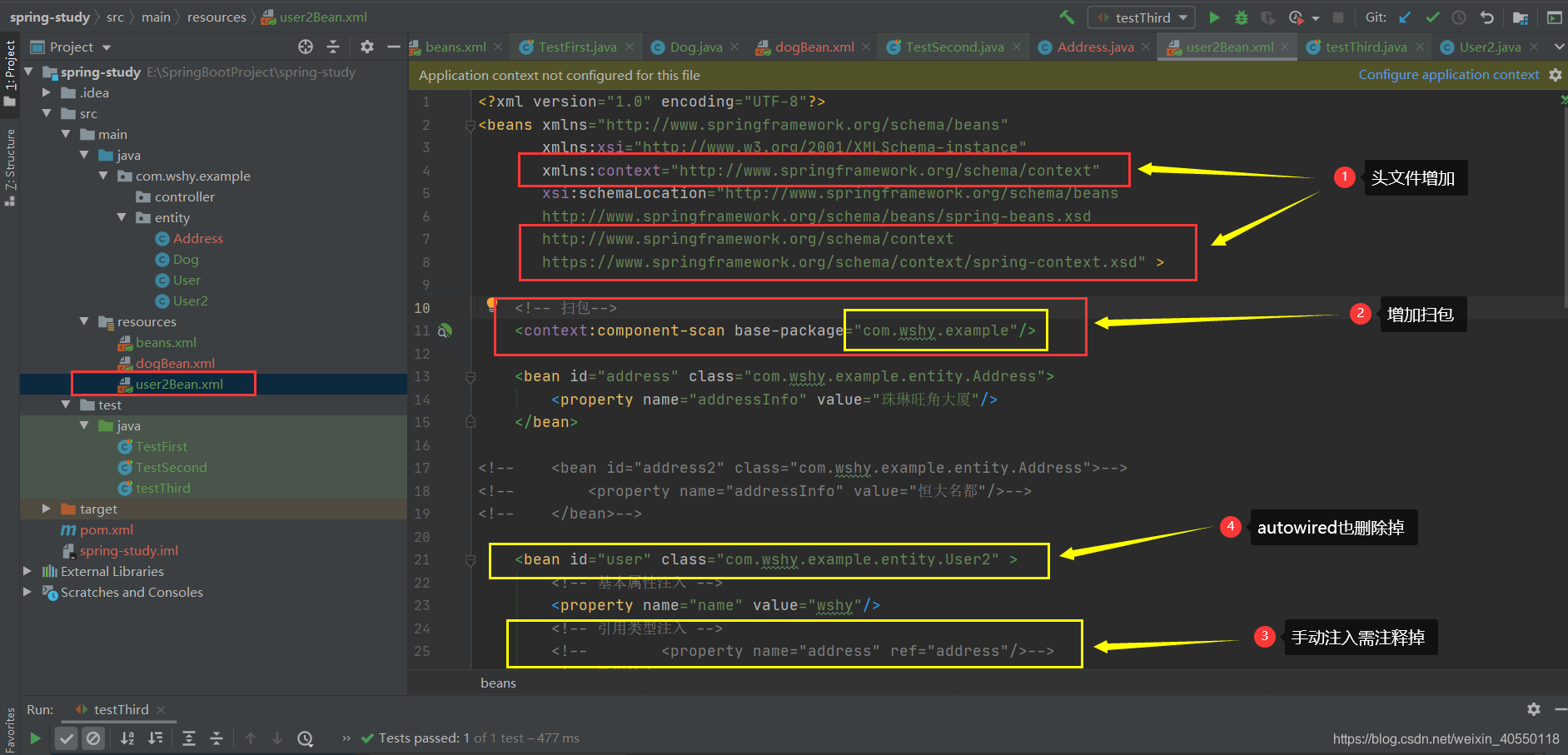The image size is (1568, 755).
Task: Toggle Show Passed tests checkmark button
Action: pos(67,738)
